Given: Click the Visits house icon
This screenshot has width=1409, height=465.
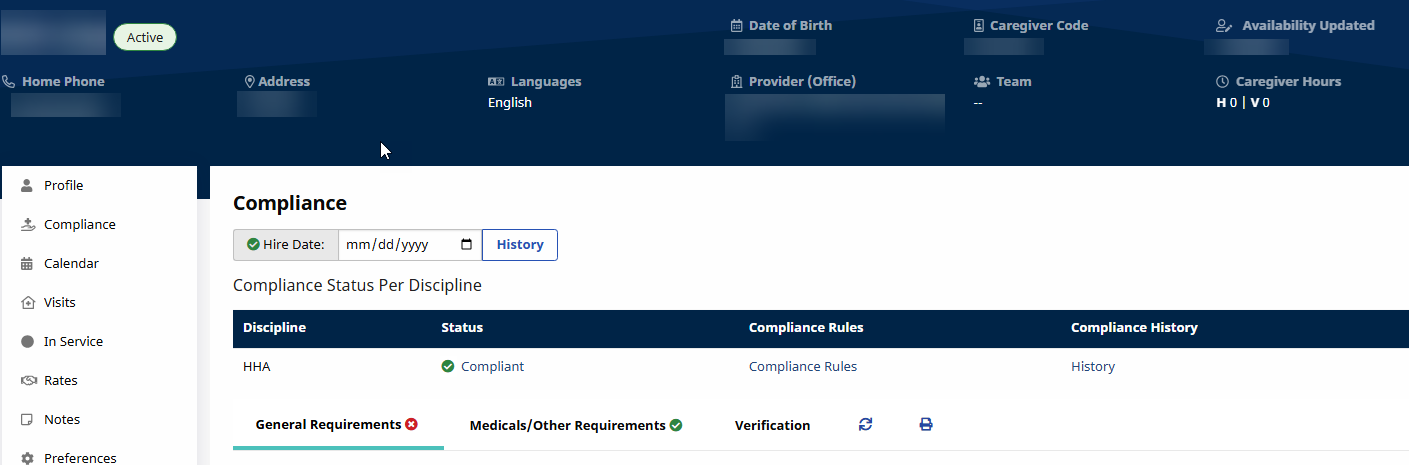Looking at the screenshot, I should [27, 303].
